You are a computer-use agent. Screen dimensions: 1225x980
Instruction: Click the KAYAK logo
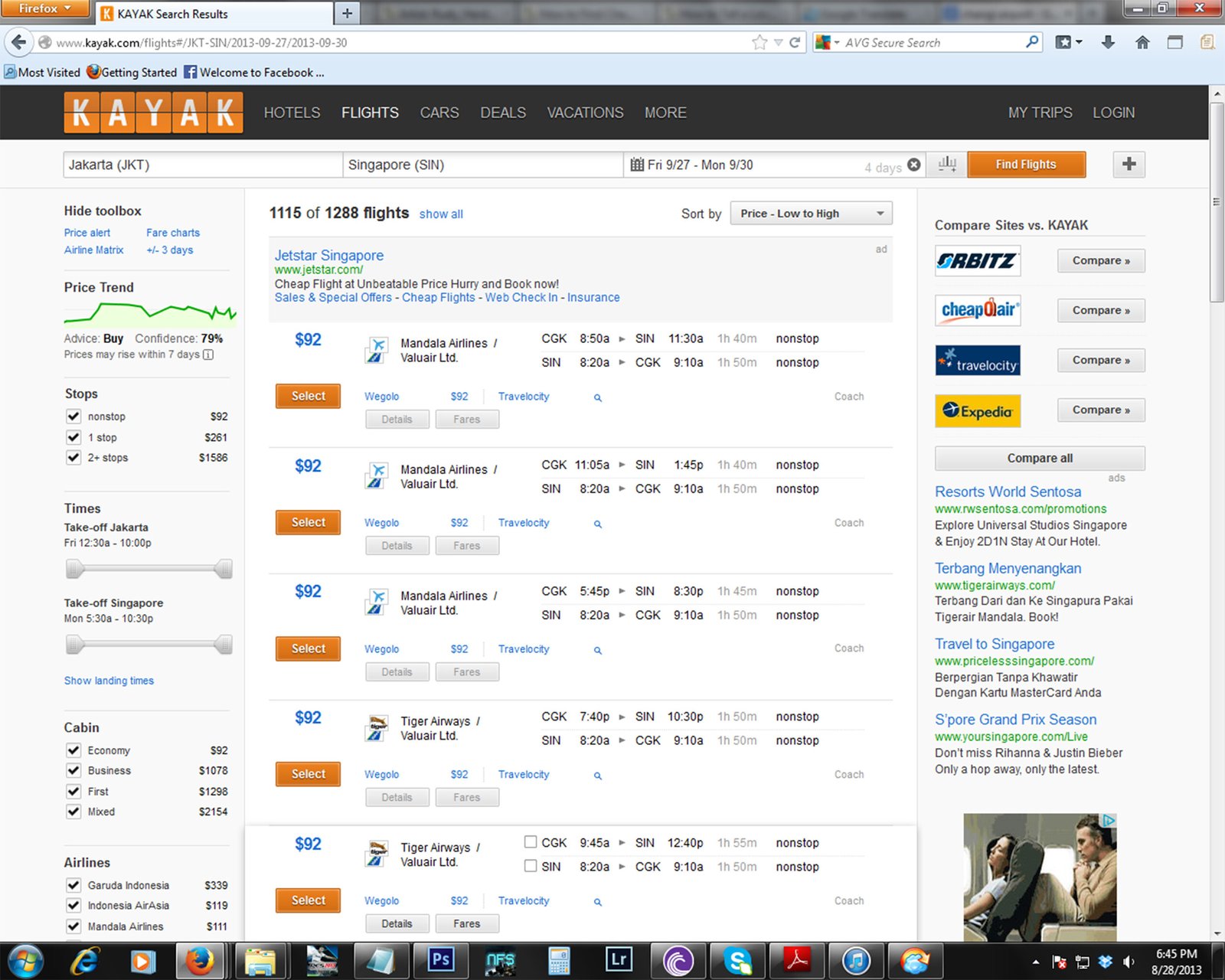pyautogui.click(x=153, y=113)
